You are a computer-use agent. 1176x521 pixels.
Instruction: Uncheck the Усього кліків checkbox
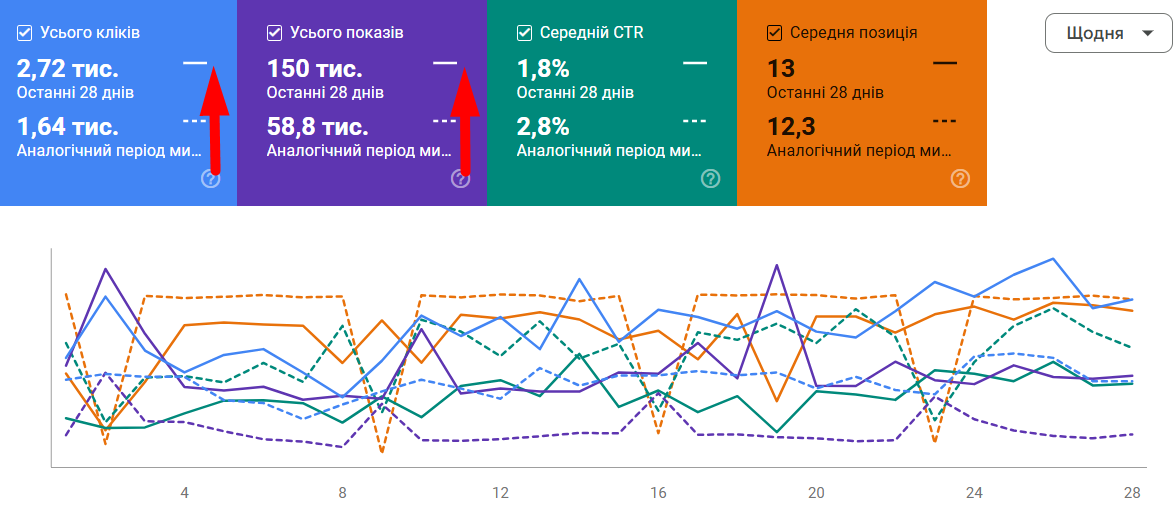click(24, 33)
